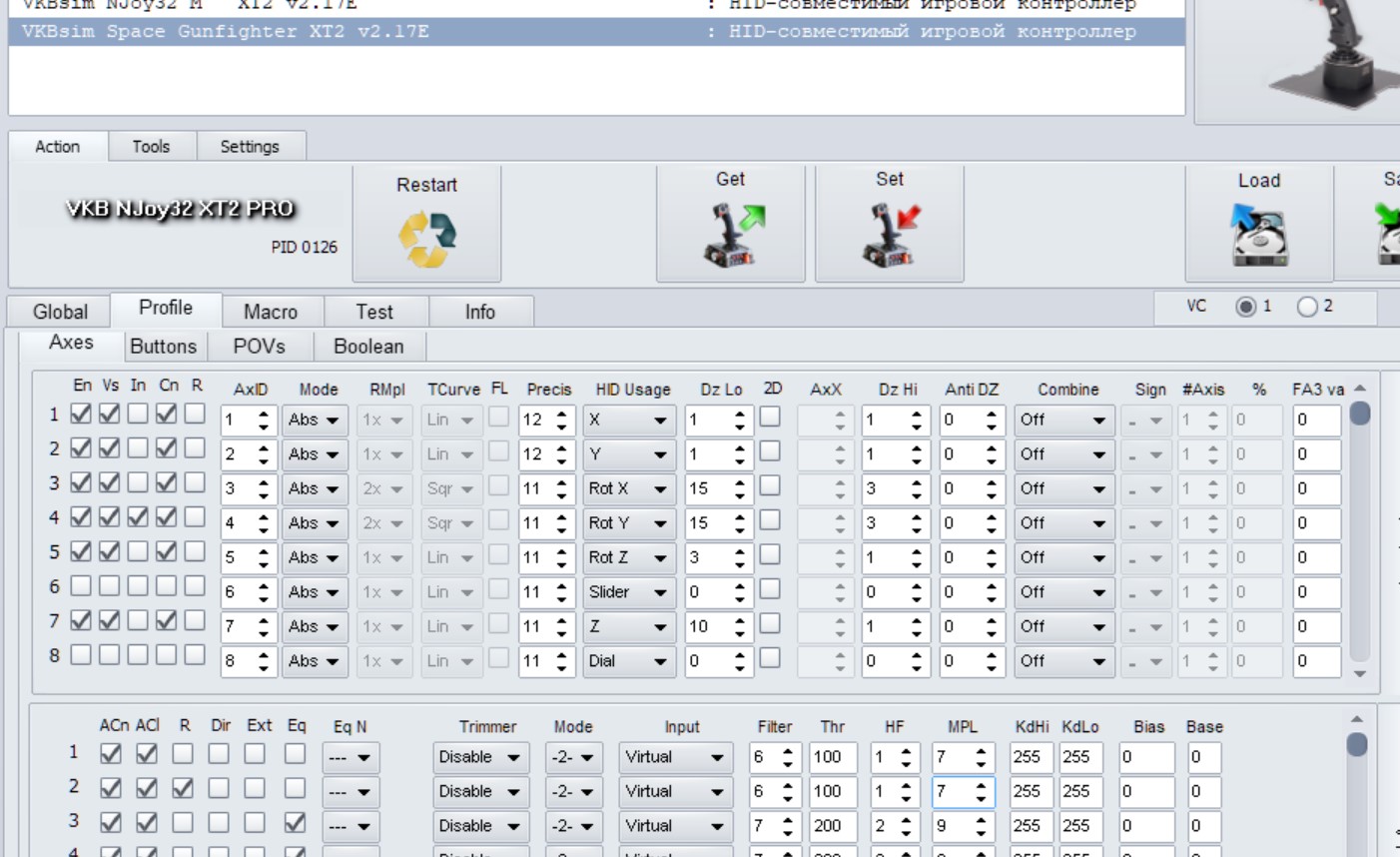Click the Get joystick icon with green arrow

coord(735,235)
